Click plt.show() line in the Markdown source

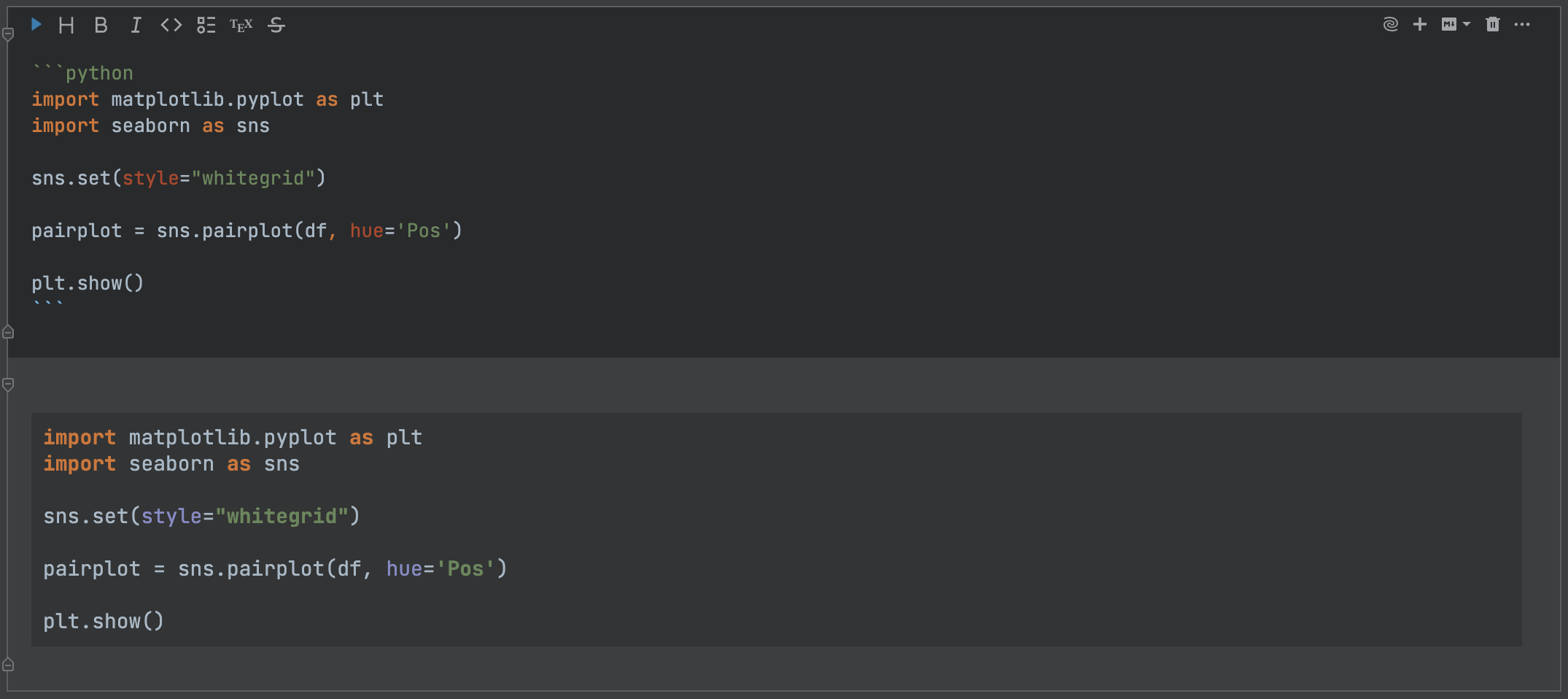(x=88, y=283)
